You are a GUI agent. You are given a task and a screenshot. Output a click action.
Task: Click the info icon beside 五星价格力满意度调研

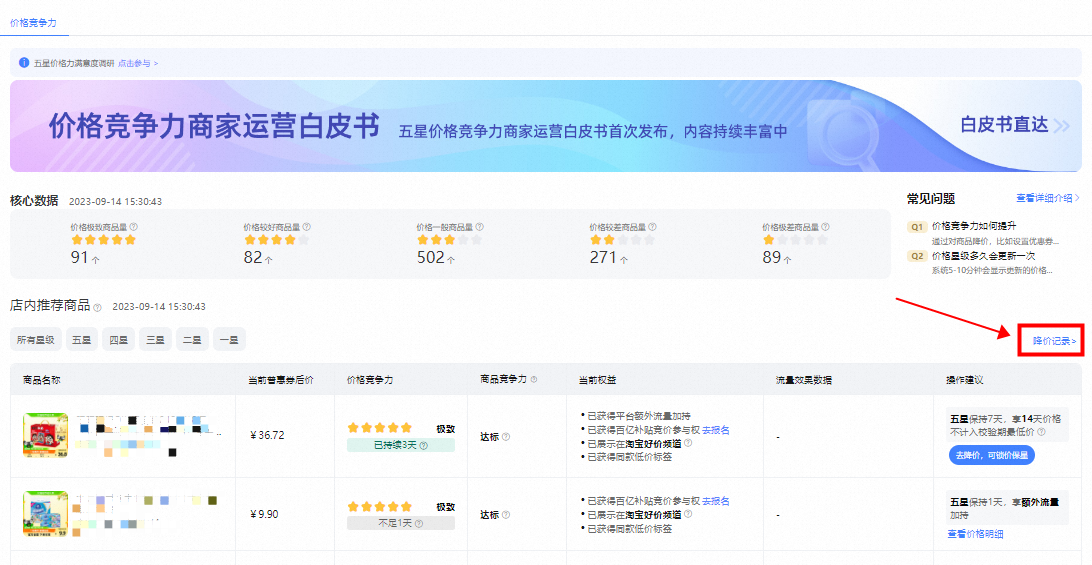[x=24, y=63]
